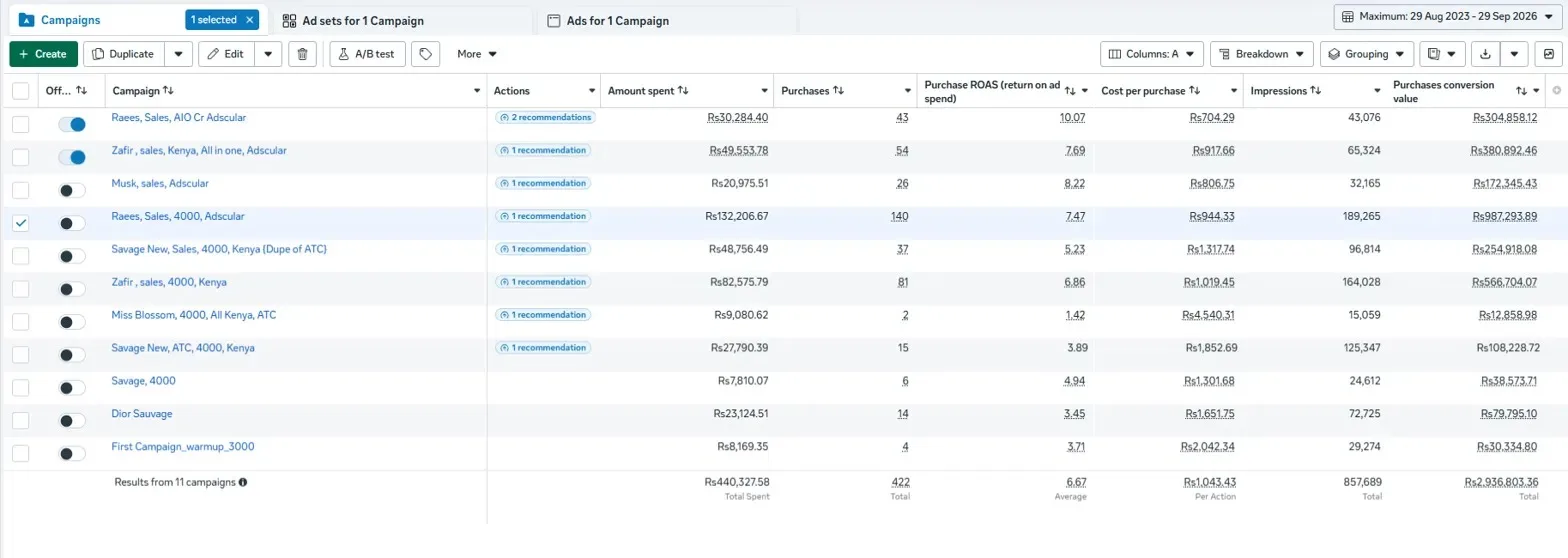Viewport: 1568px width, 558px height.
Task: Sort by Amount spent arrows icon
Action: pyautogui.click(x=683, y=91)
